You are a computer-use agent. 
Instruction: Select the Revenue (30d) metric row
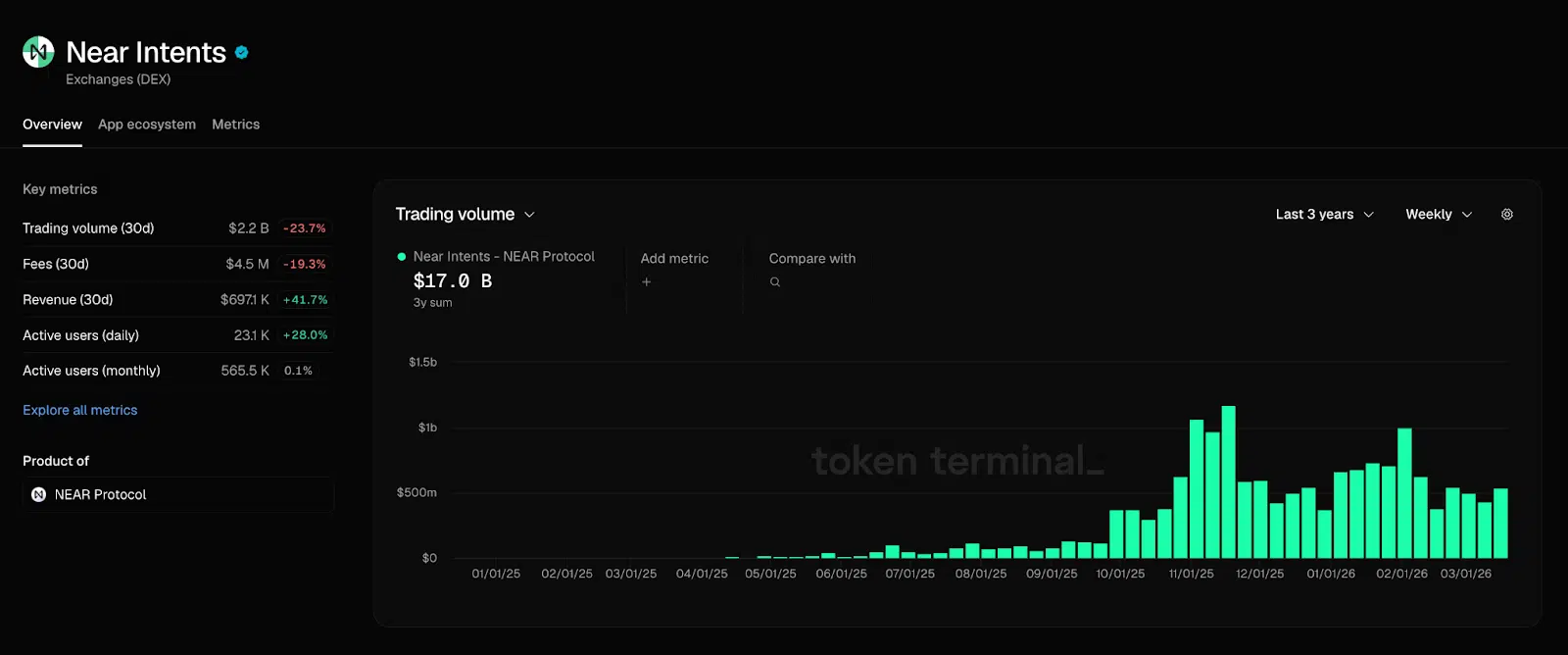point(176,300)
